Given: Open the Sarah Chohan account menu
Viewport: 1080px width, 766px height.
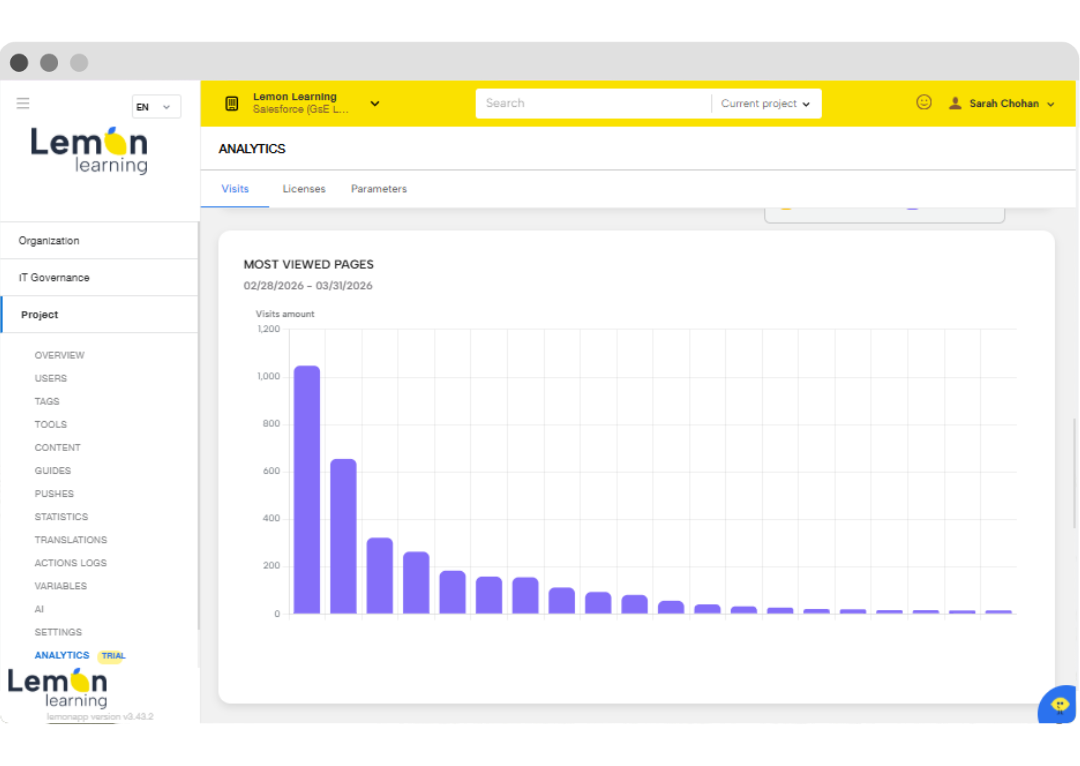Looking at the screenshot, I should pos(1001,102).
